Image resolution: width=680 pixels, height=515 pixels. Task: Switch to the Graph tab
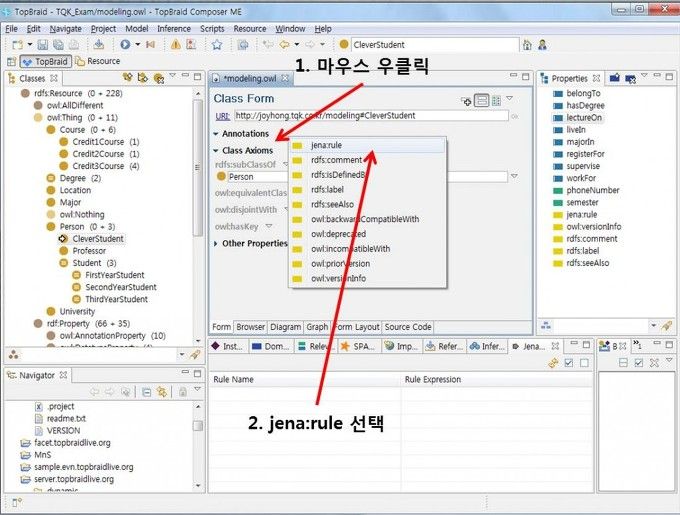coord(317,327)
